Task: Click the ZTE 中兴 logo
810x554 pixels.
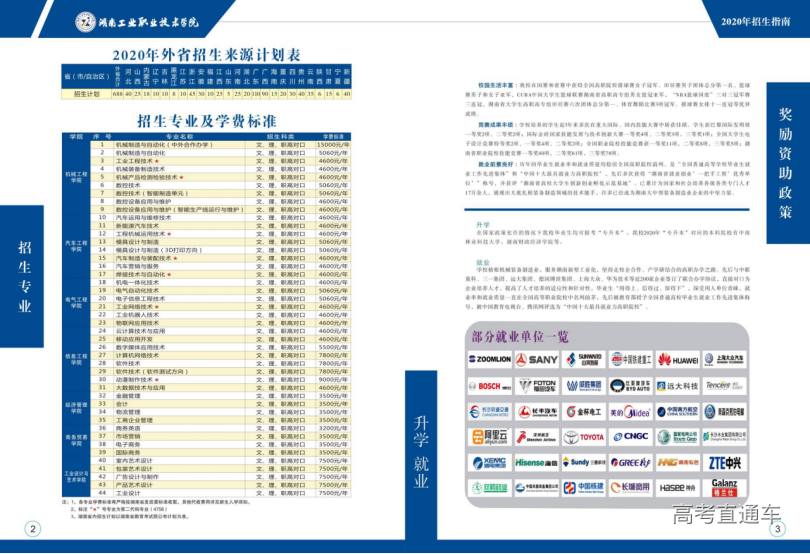Action: click(724, 463)
